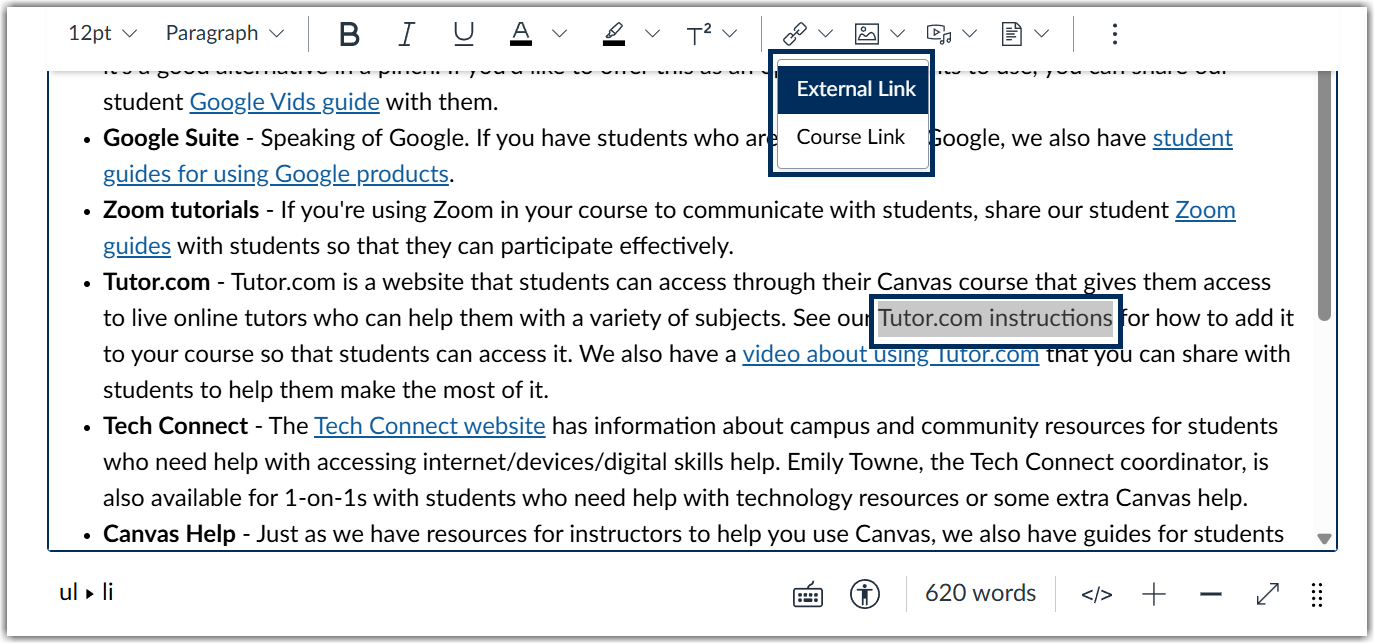This screenshot has width=1375, height=644.
Task: Choose External Link from the menu
Action: 853,89
